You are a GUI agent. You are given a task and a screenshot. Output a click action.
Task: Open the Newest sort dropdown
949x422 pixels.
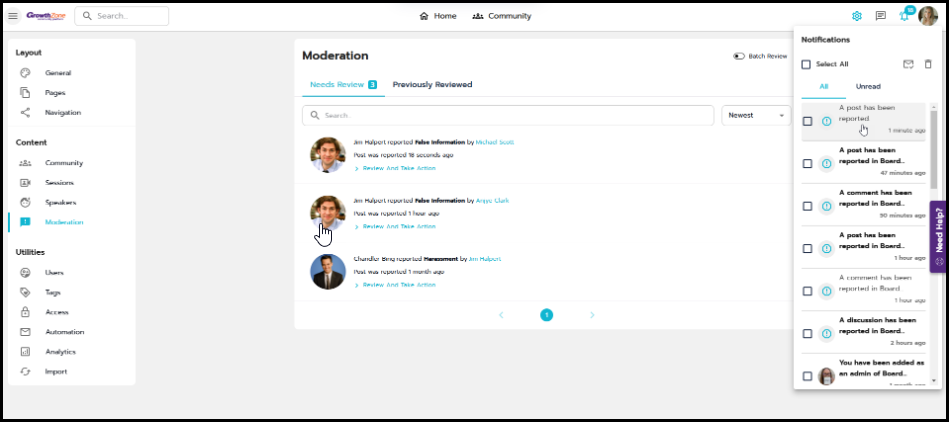755,115
